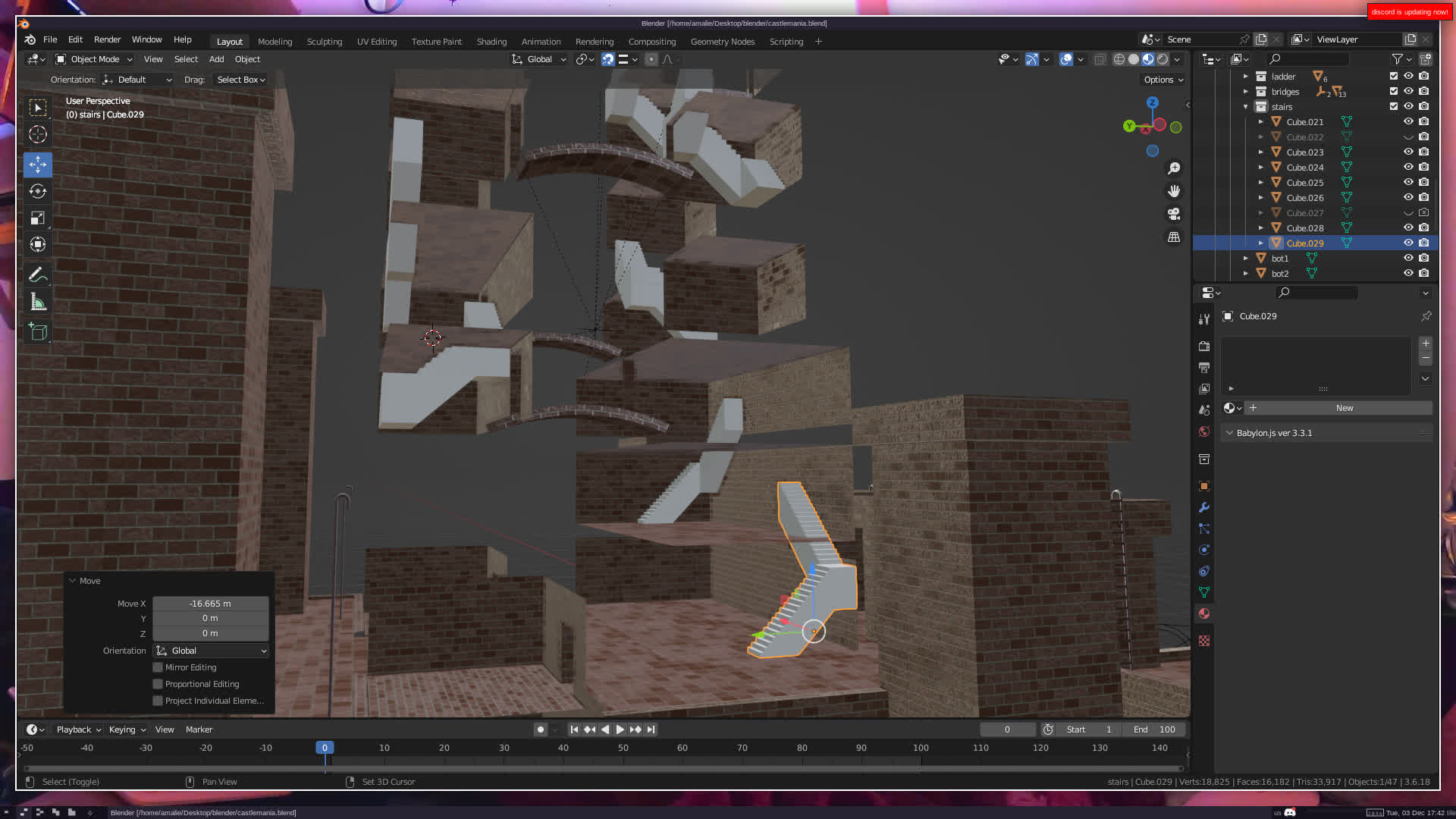Select the Rotate tool in the toolbar
The height and width of the screenshot is (819, 1456).
coord(37,191)
